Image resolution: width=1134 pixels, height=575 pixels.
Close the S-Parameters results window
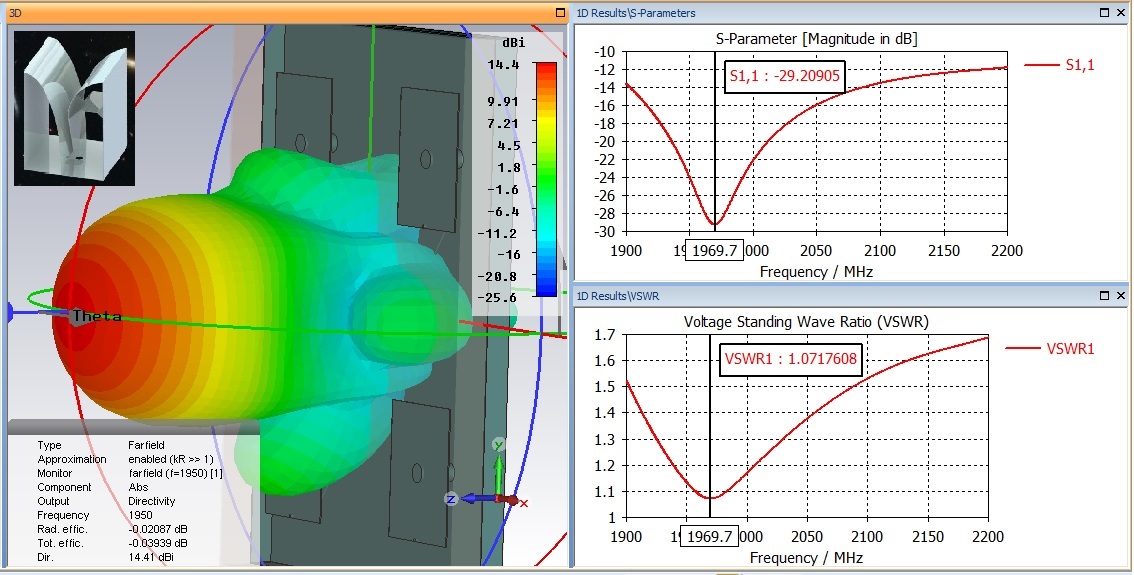[x=1121, y=12]
